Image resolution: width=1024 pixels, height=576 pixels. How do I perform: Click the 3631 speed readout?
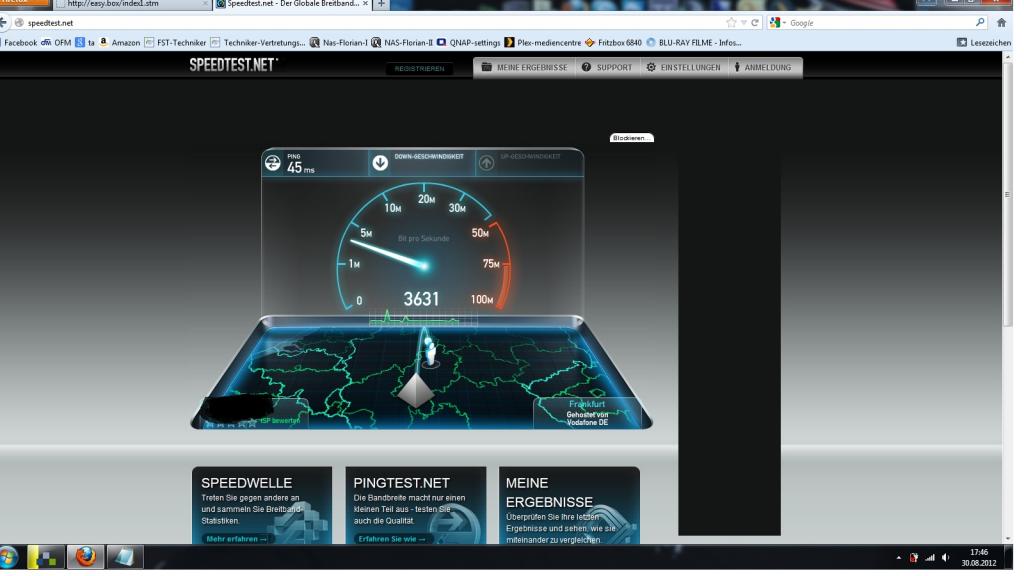tap(421, 299)
